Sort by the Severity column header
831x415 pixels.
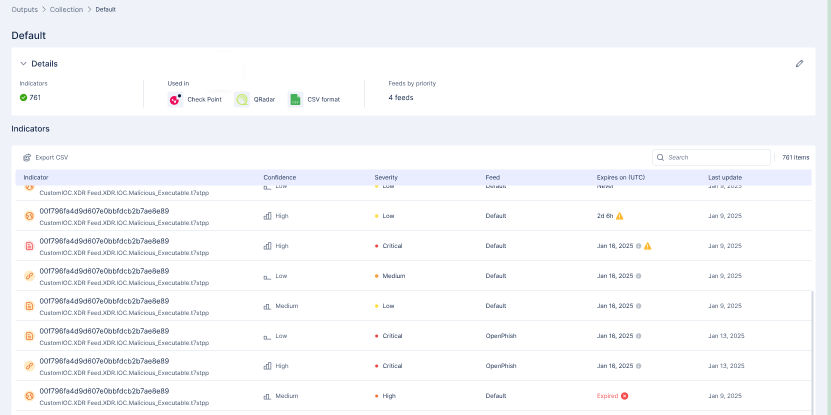pyautogui.click(x=386, y=178)
